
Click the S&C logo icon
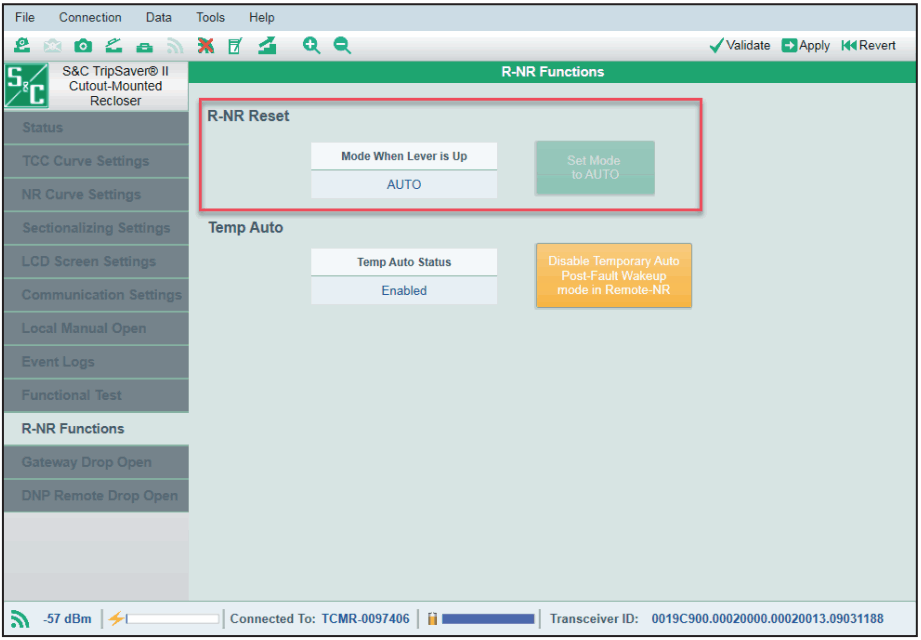tap(26, 86)
